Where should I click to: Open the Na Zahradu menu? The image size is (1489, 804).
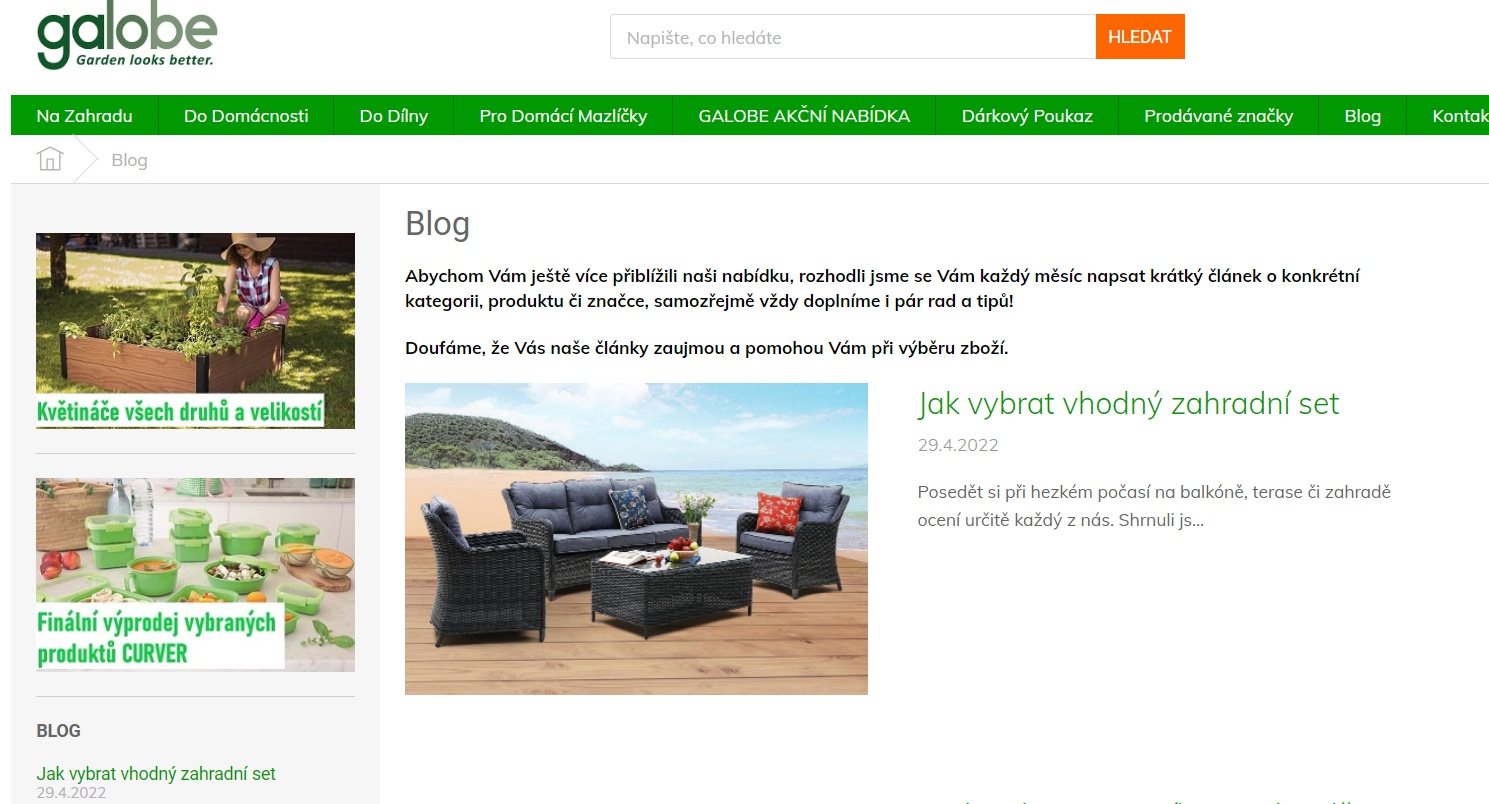click(84, 116)
